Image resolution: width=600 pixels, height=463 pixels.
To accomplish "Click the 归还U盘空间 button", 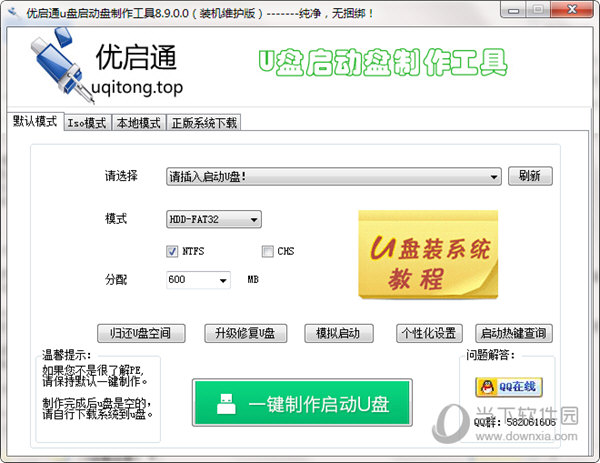I will [141, 333].
